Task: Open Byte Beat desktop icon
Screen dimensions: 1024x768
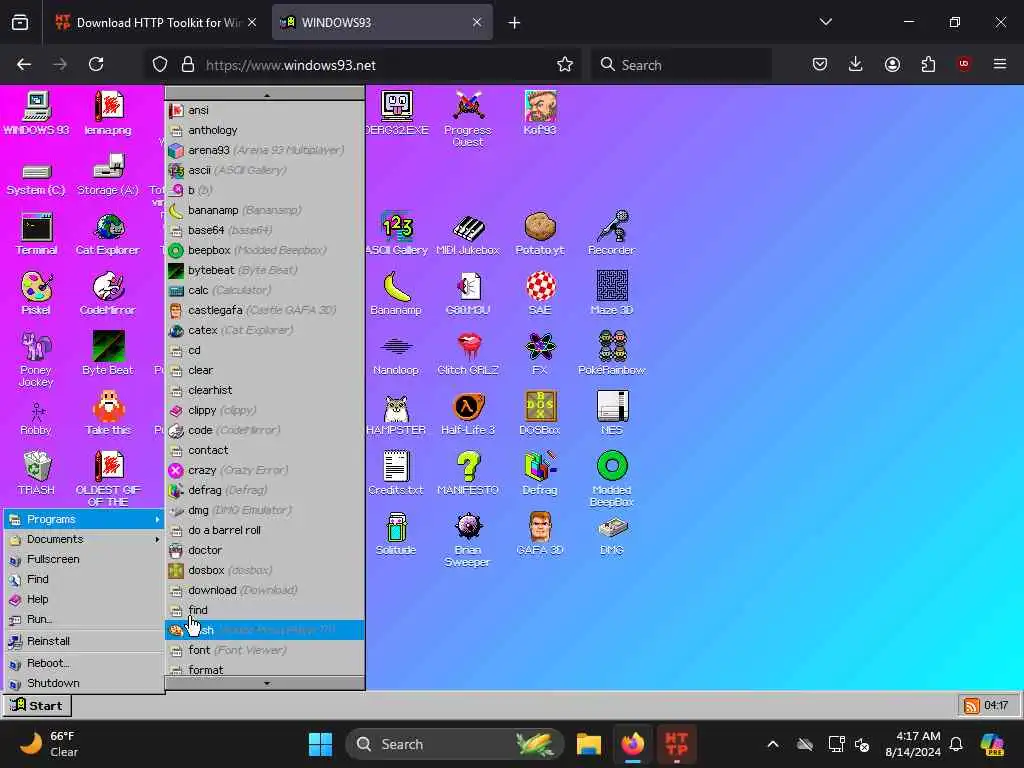Action: tap(108, 353)
